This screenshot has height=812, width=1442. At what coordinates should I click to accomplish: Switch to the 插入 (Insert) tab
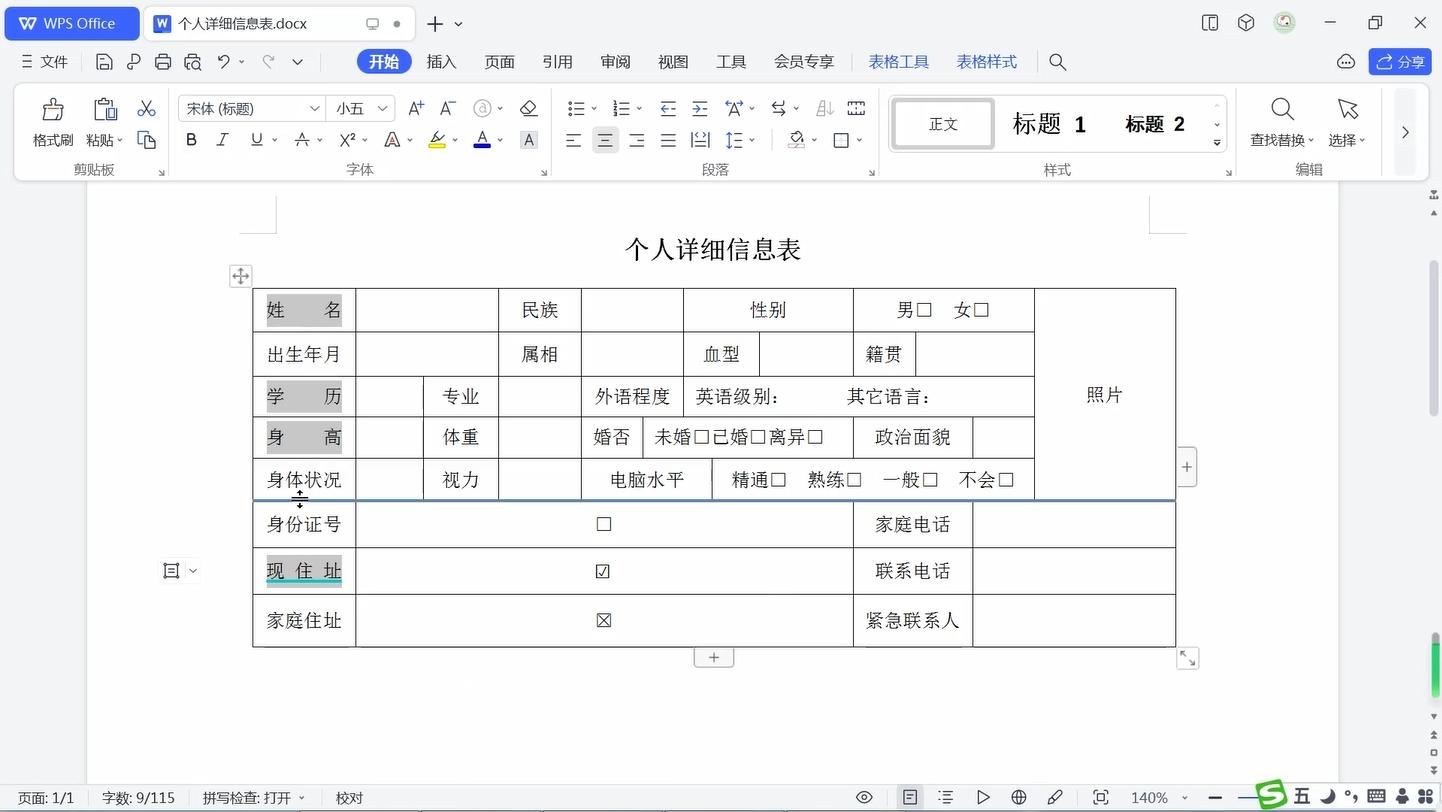[441, 62]
